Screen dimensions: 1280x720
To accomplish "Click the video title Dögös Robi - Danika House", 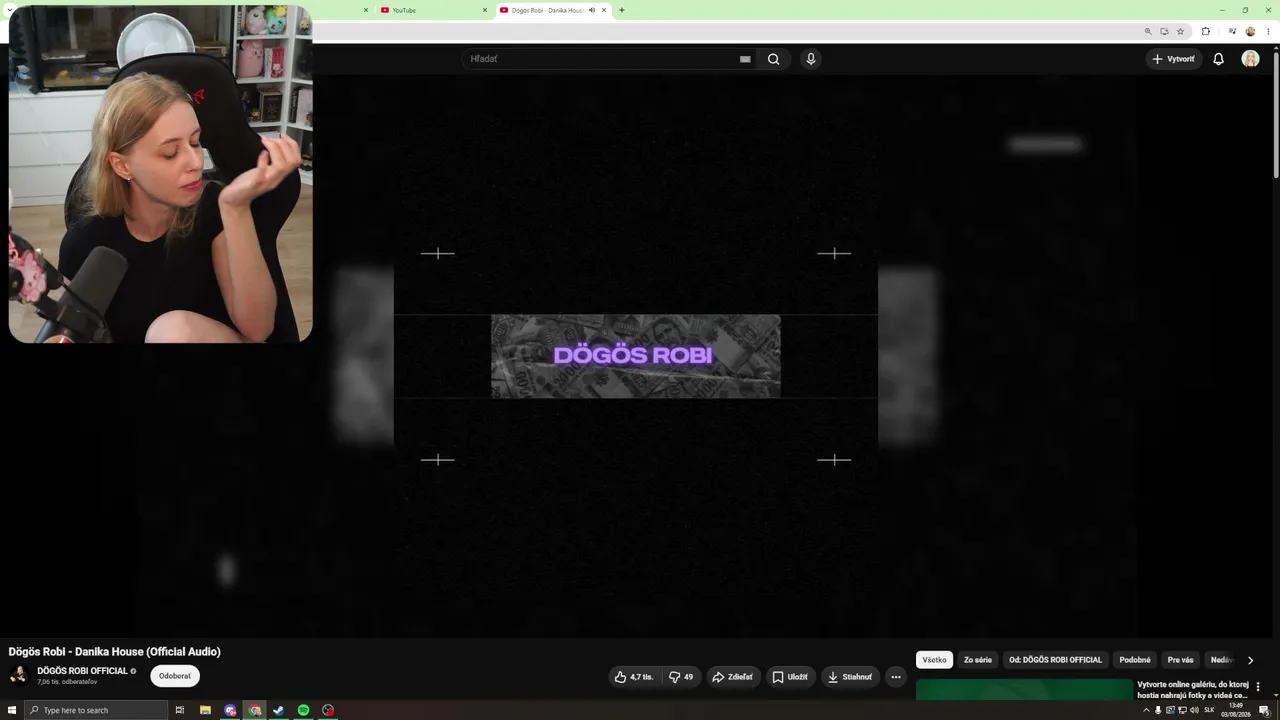I will point(115,652).
